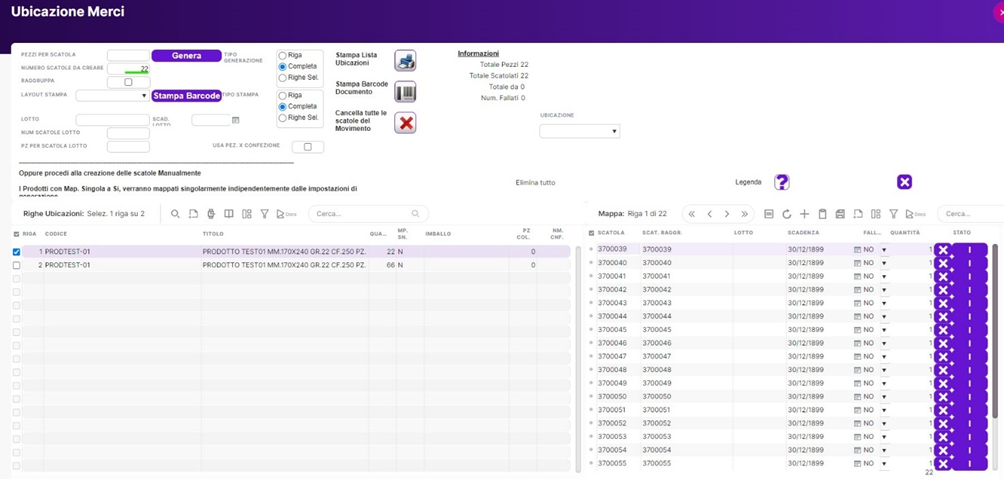Toggle Usa Pez. x Confezione checkbox
The image size is (1004, 479).
point(307,147)
